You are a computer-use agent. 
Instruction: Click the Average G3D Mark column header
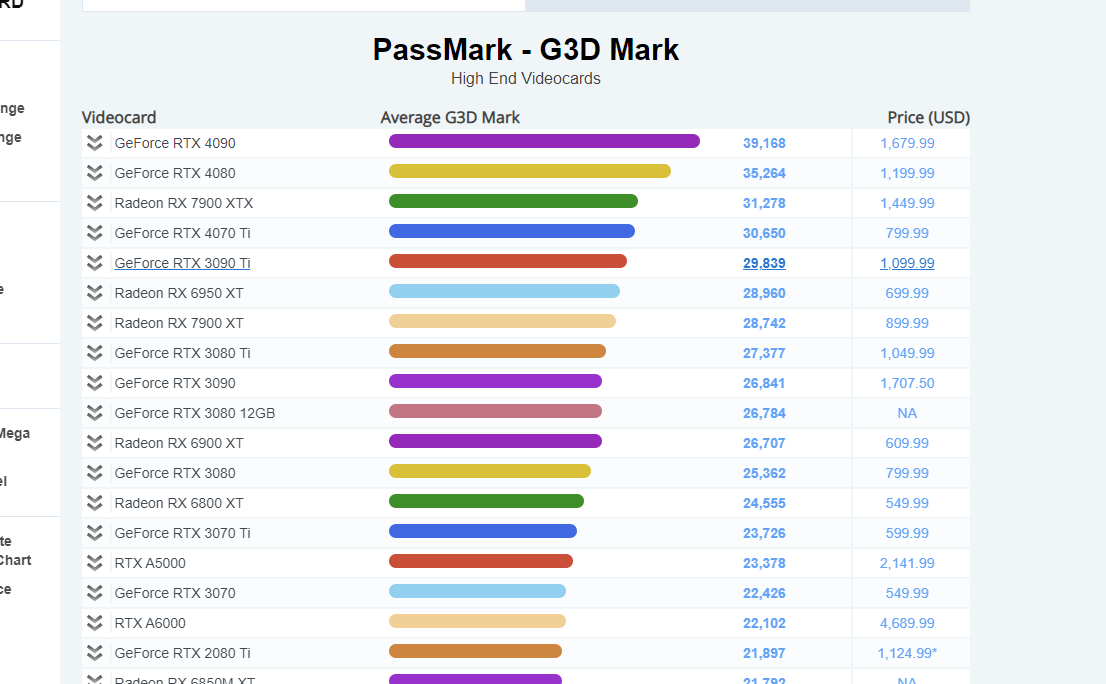(x=450, y=117)
